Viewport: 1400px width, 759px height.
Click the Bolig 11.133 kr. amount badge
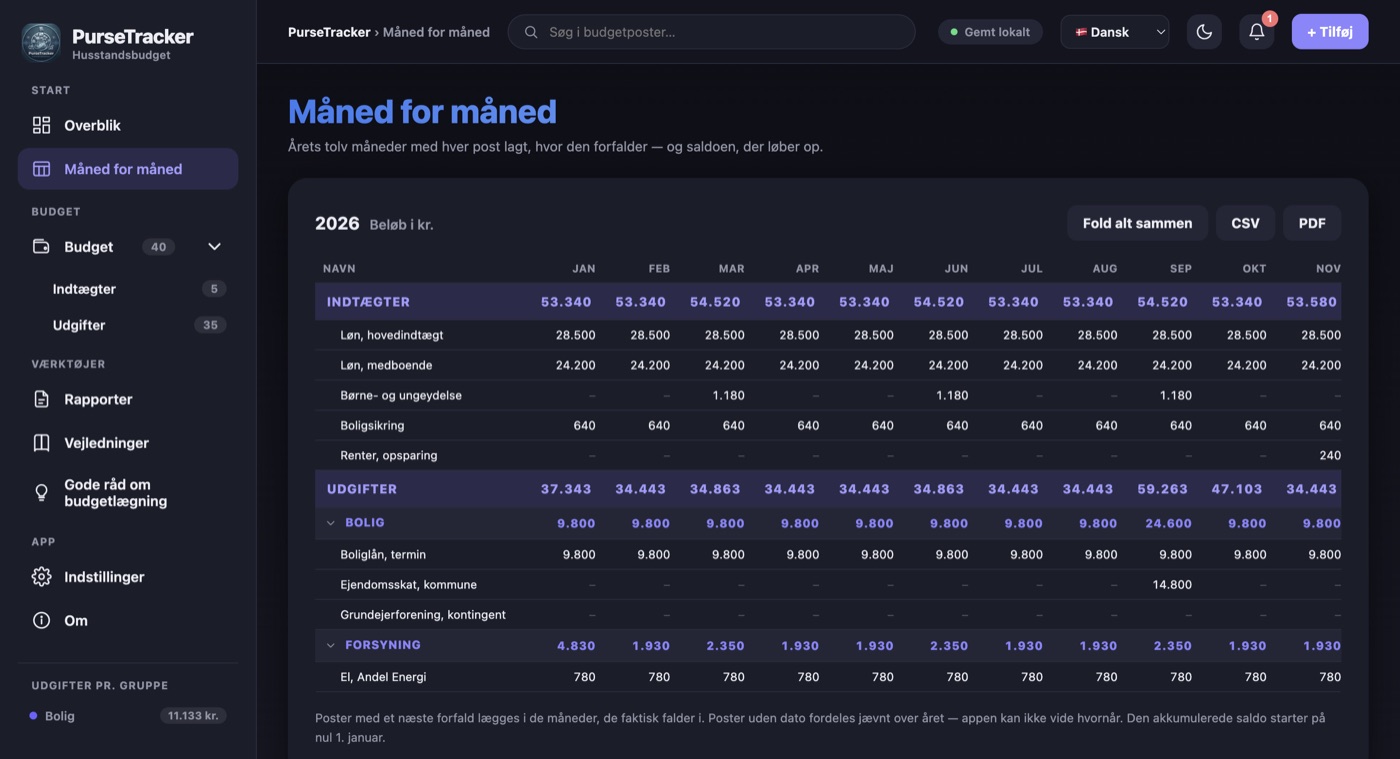point(193,716)
